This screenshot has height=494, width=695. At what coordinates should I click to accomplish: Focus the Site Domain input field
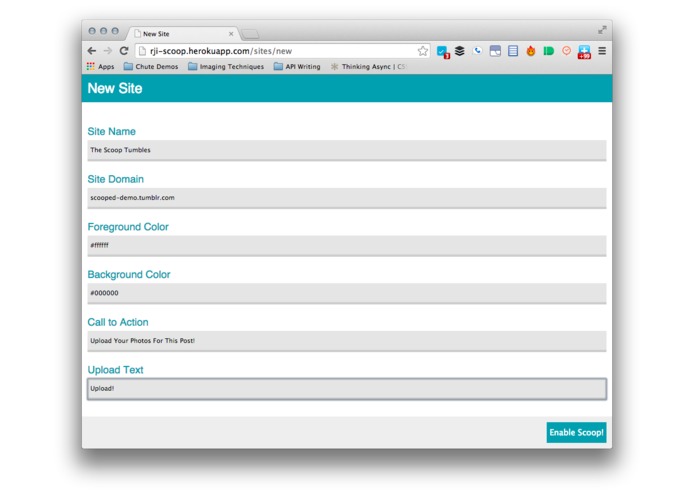(x=347, y=198)
